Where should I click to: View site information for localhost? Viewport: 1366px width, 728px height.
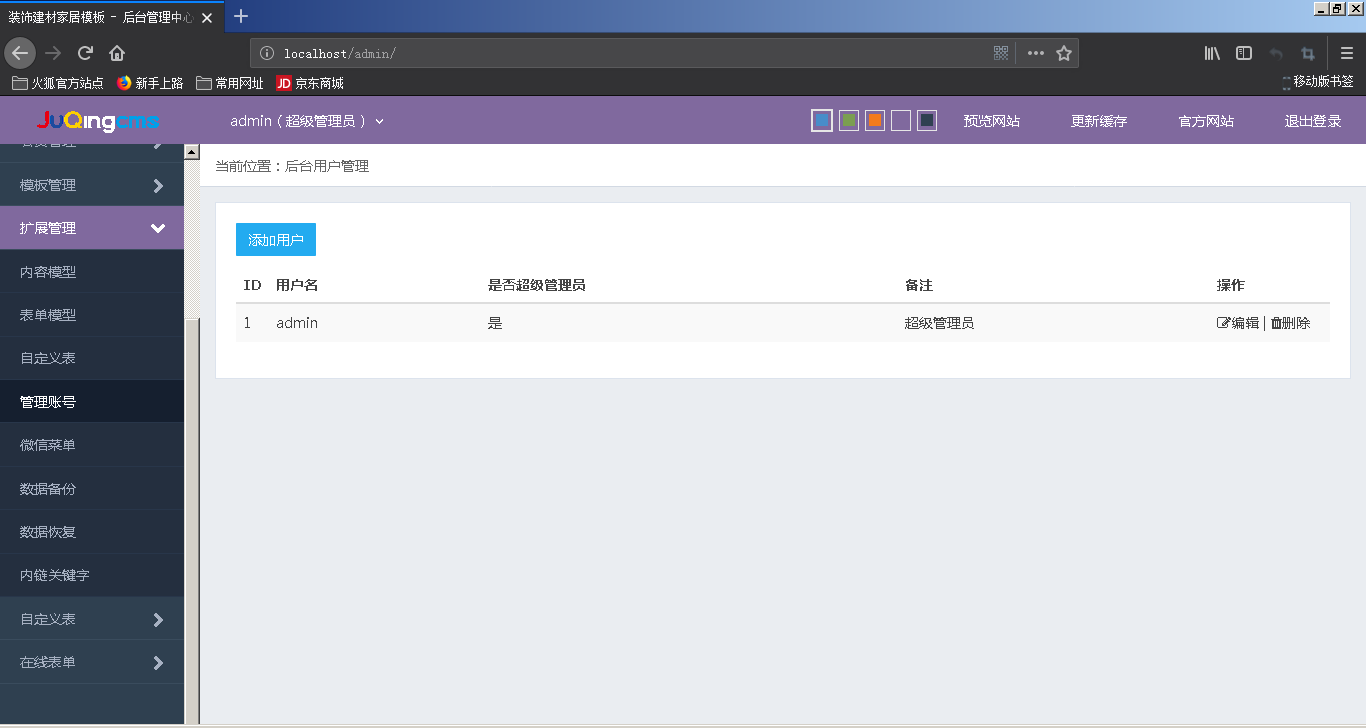(266, 53)
